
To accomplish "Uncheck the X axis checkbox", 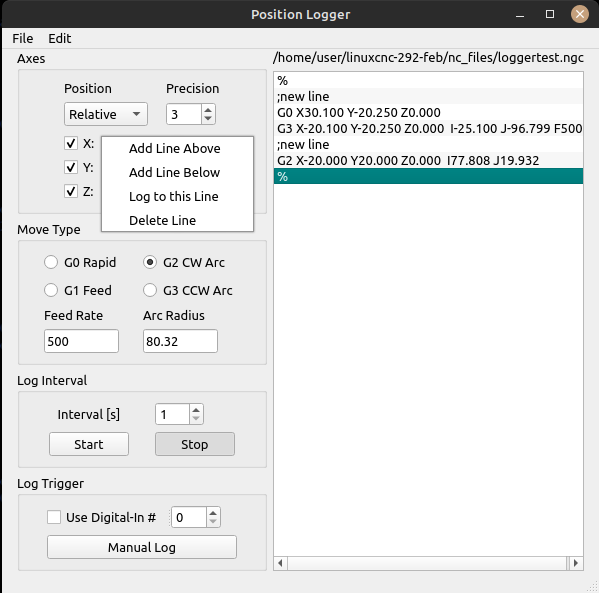I will 71,143.
